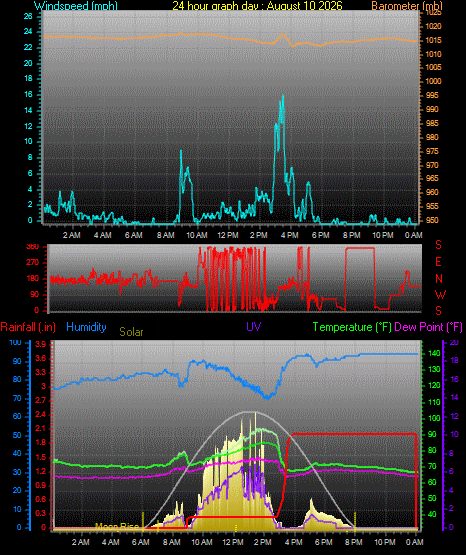466x555 pixels.
Task: Click the 110 value on temperature axis
Action: (x=434, y=402)
